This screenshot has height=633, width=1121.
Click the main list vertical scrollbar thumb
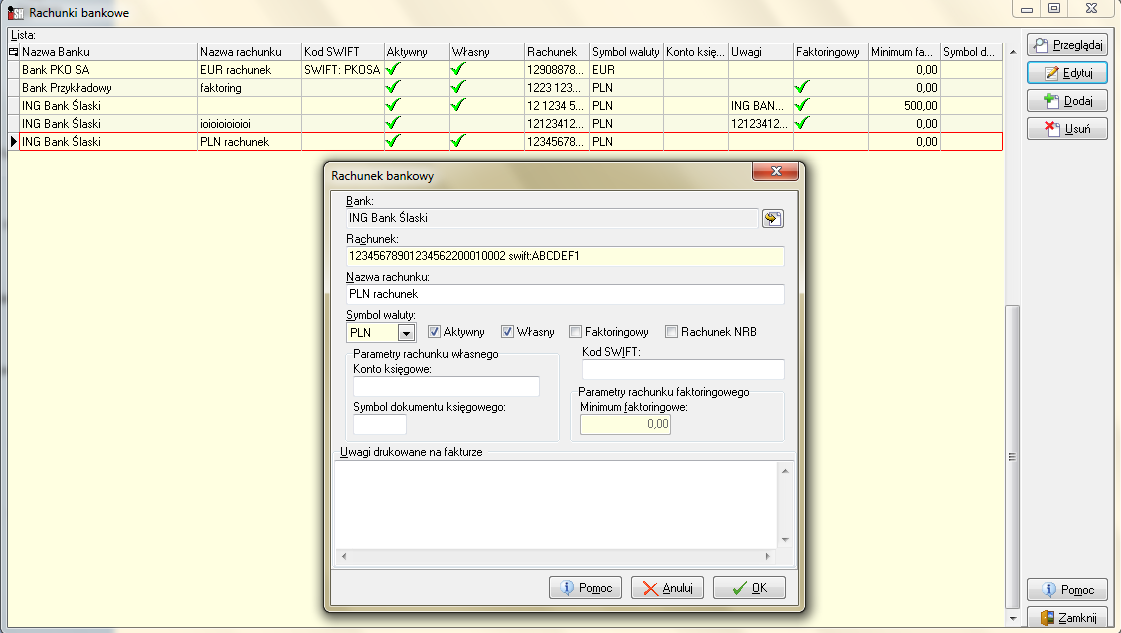click(x=1012, y=456)
